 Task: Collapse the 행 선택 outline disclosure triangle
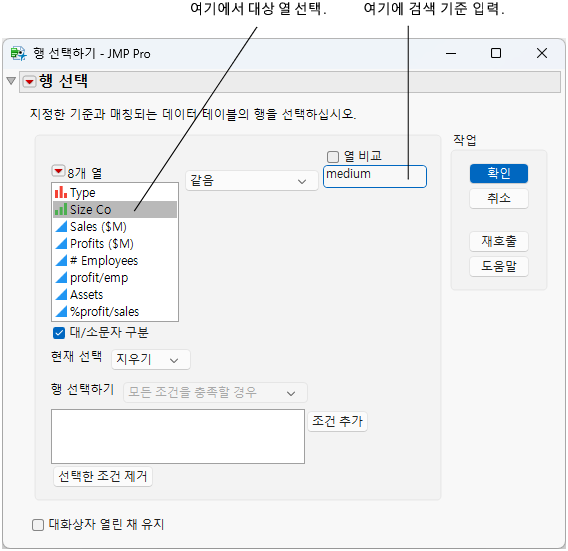pos(11,81)
